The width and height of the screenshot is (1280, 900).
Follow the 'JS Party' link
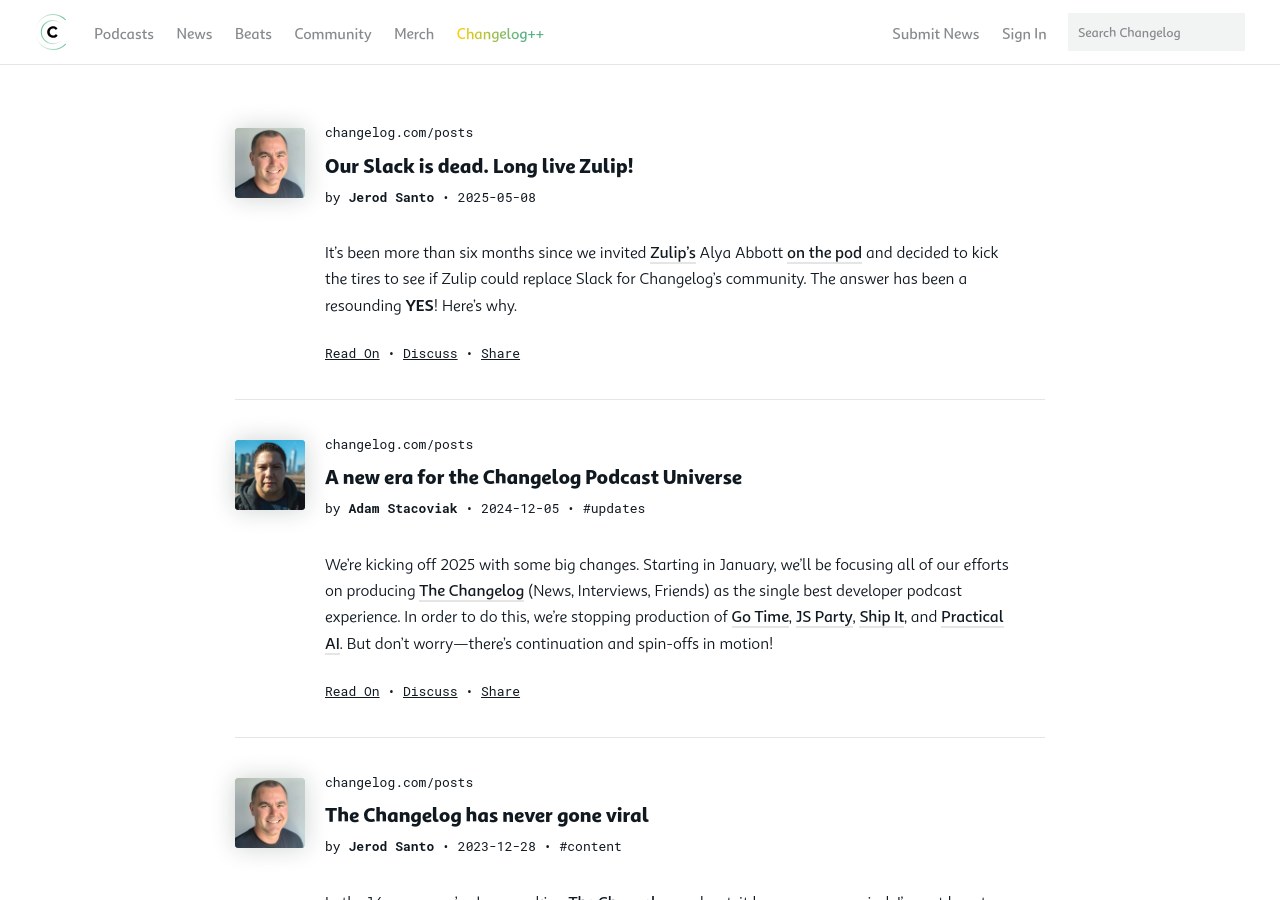(x=824, y=616)
